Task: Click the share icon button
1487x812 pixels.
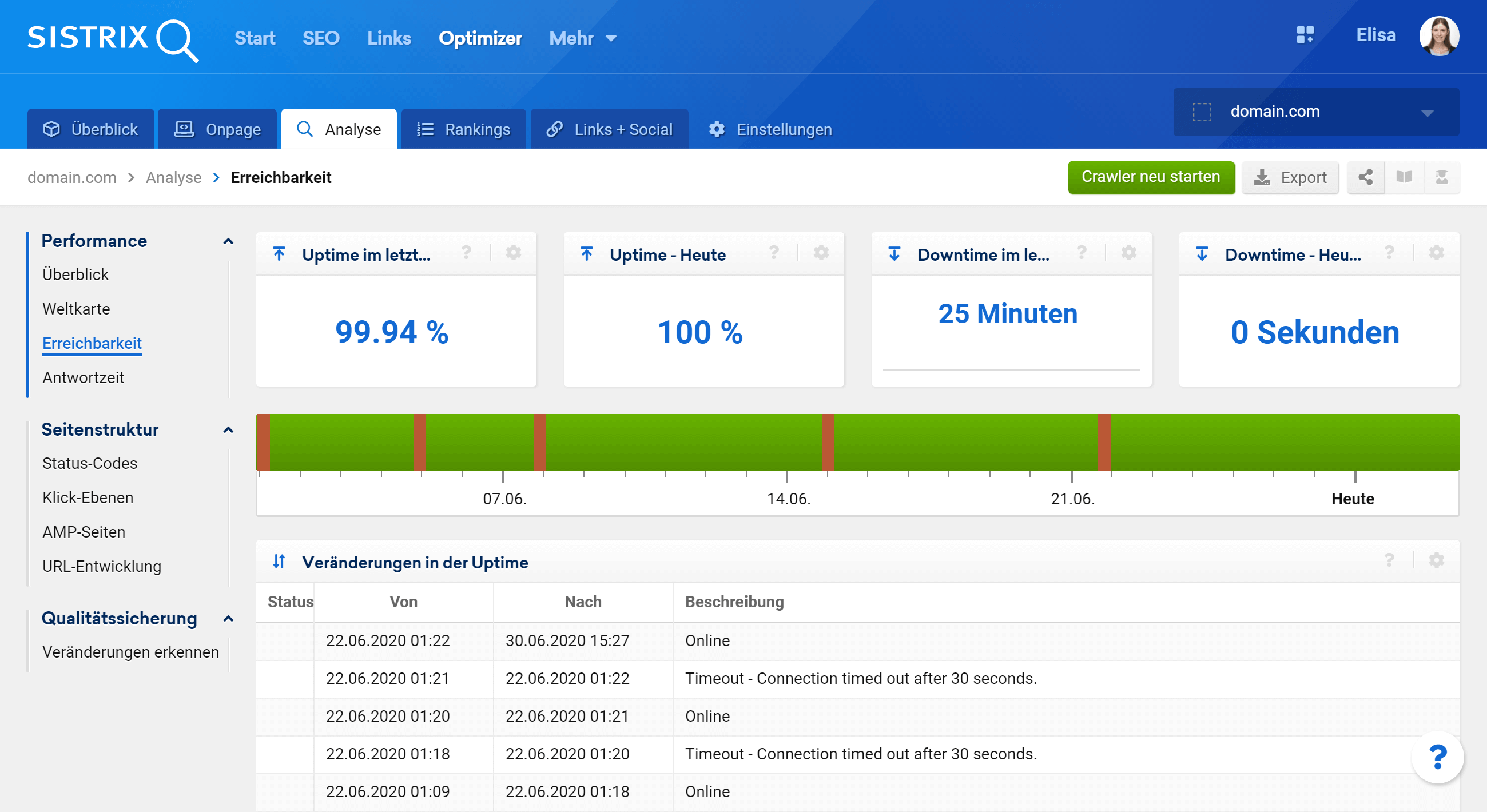Action: click(1365, 177)
